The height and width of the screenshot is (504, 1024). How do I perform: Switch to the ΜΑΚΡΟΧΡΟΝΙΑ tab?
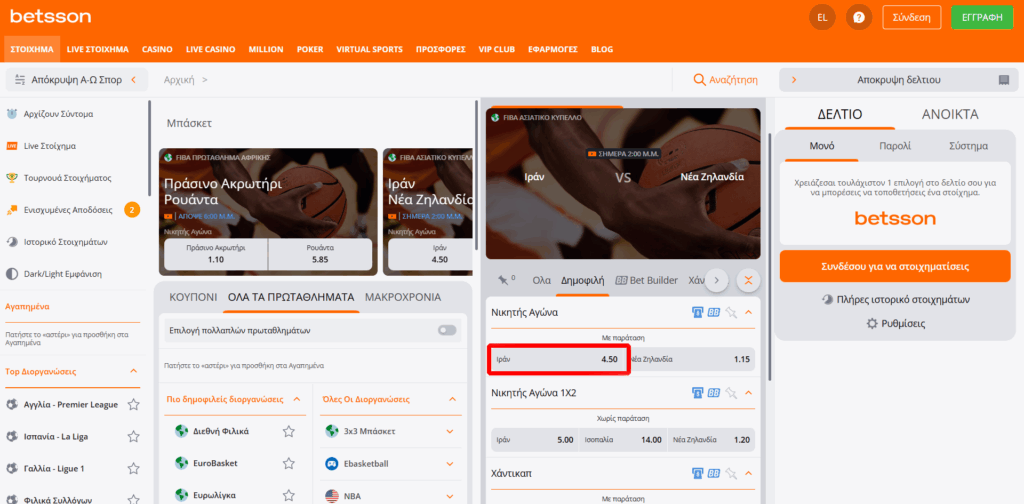pyautogui.click(x=403, y=297)
